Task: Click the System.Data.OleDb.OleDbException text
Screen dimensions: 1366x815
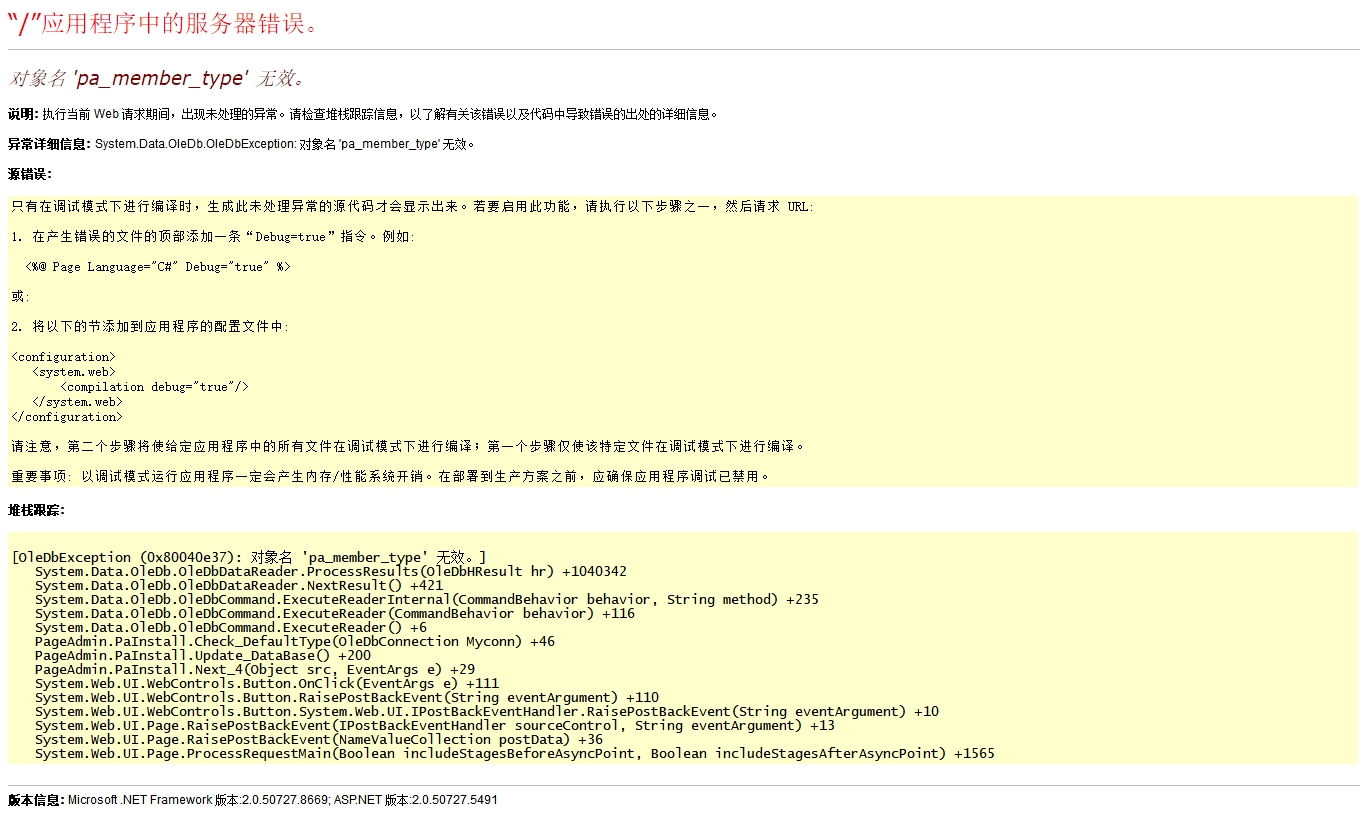Action: 195,144
